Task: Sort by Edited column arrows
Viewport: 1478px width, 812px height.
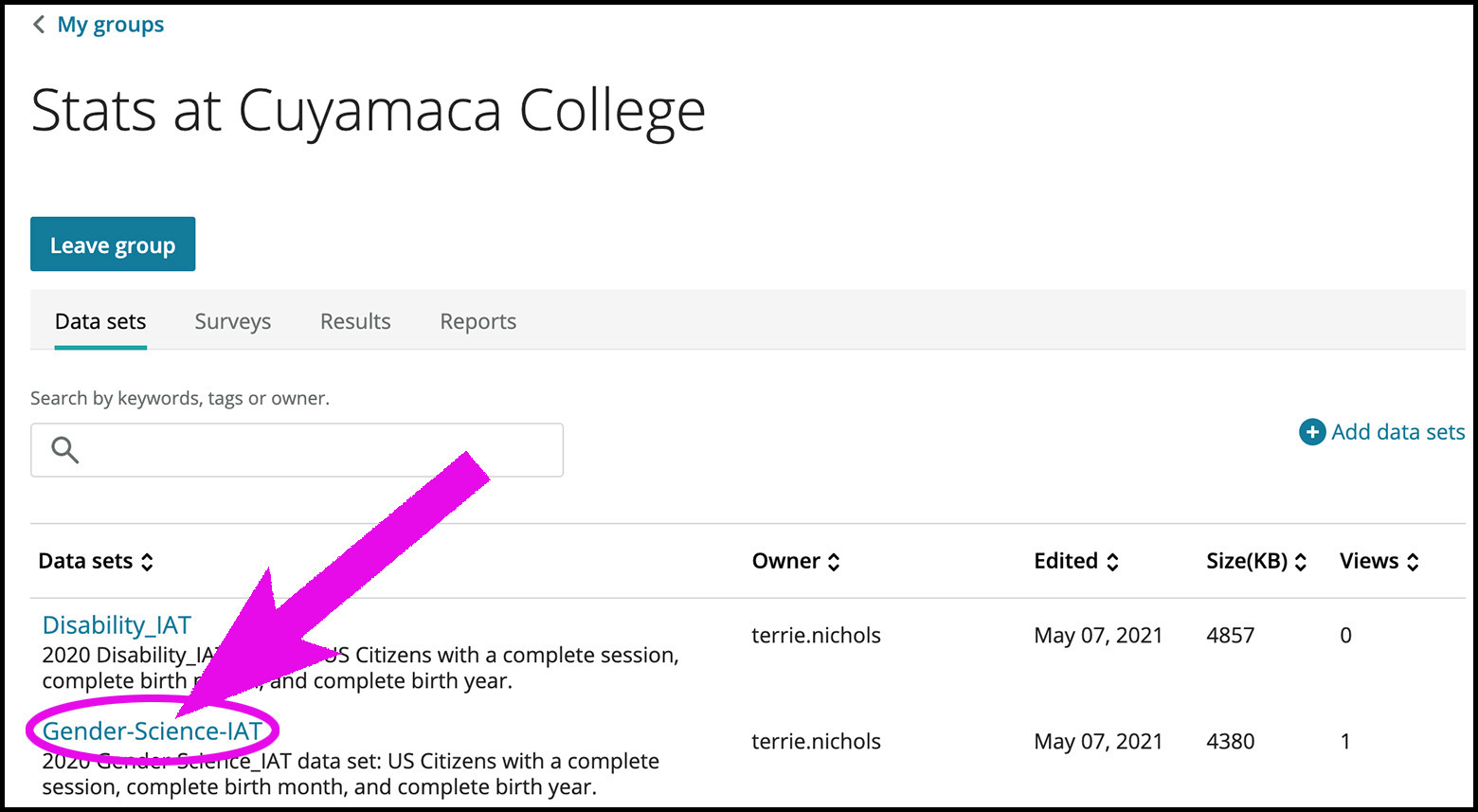Action: 1112,562
